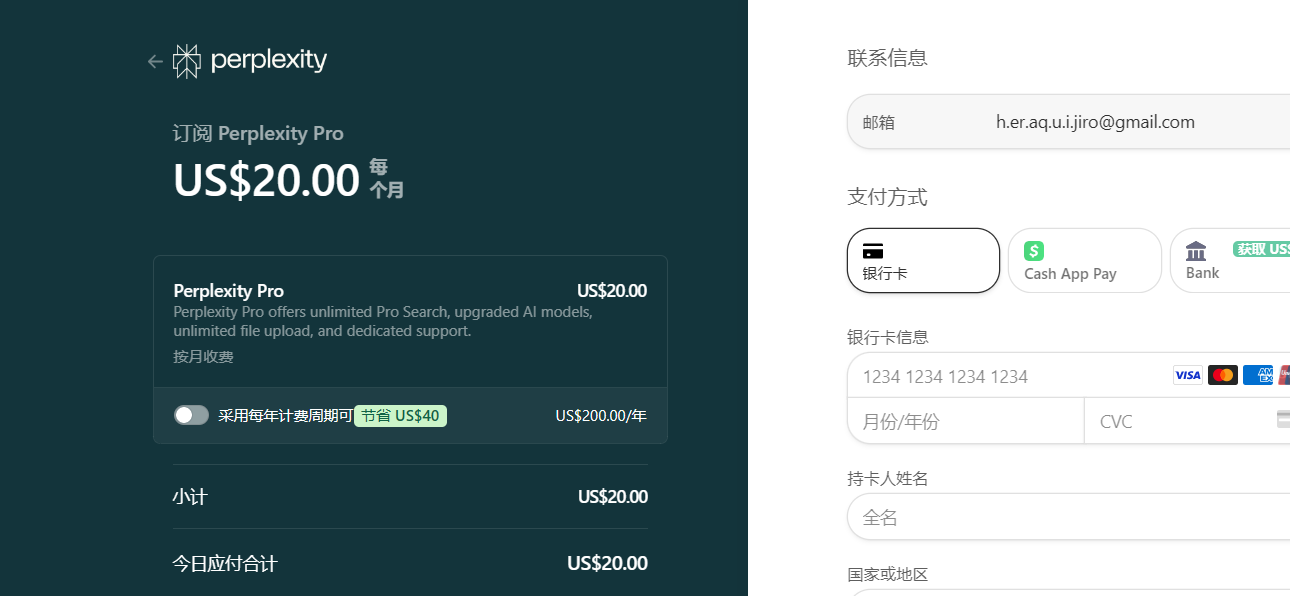
Task: Click the 持卡人姓名 label
Action: coord(888,478)
